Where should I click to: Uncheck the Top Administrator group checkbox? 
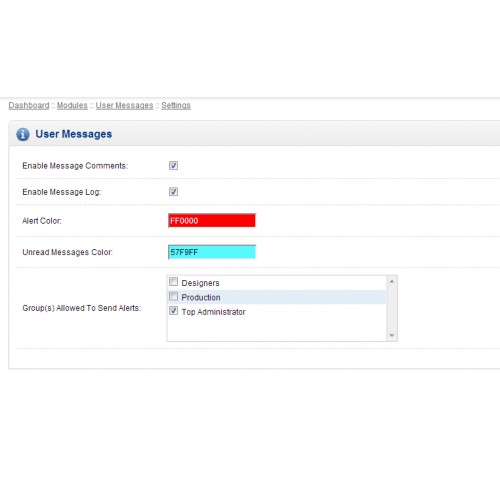point(173,311)
